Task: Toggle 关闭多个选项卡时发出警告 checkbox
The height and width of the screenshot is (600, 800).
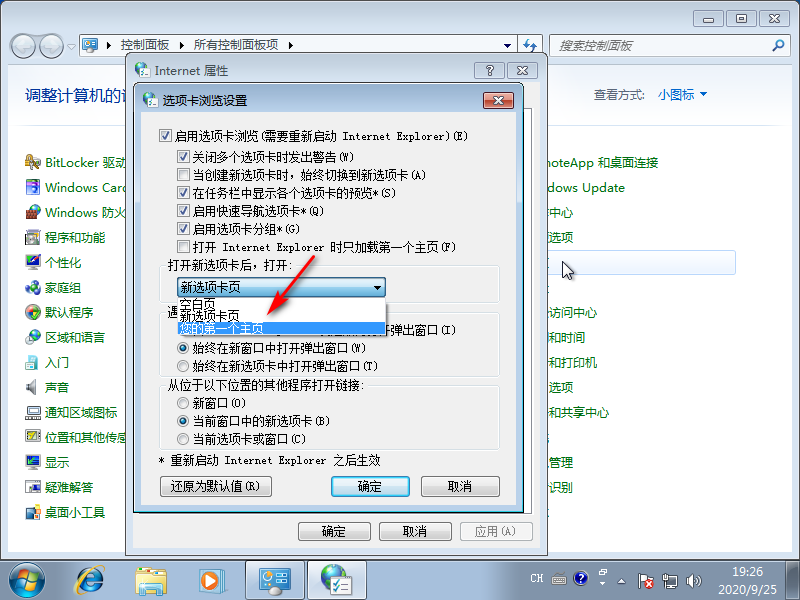Action: [183, 156]
